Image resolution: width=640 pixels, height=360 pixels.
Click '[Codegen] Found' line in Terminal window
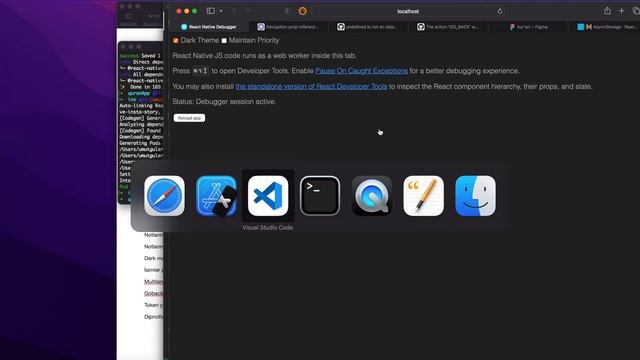141,131
